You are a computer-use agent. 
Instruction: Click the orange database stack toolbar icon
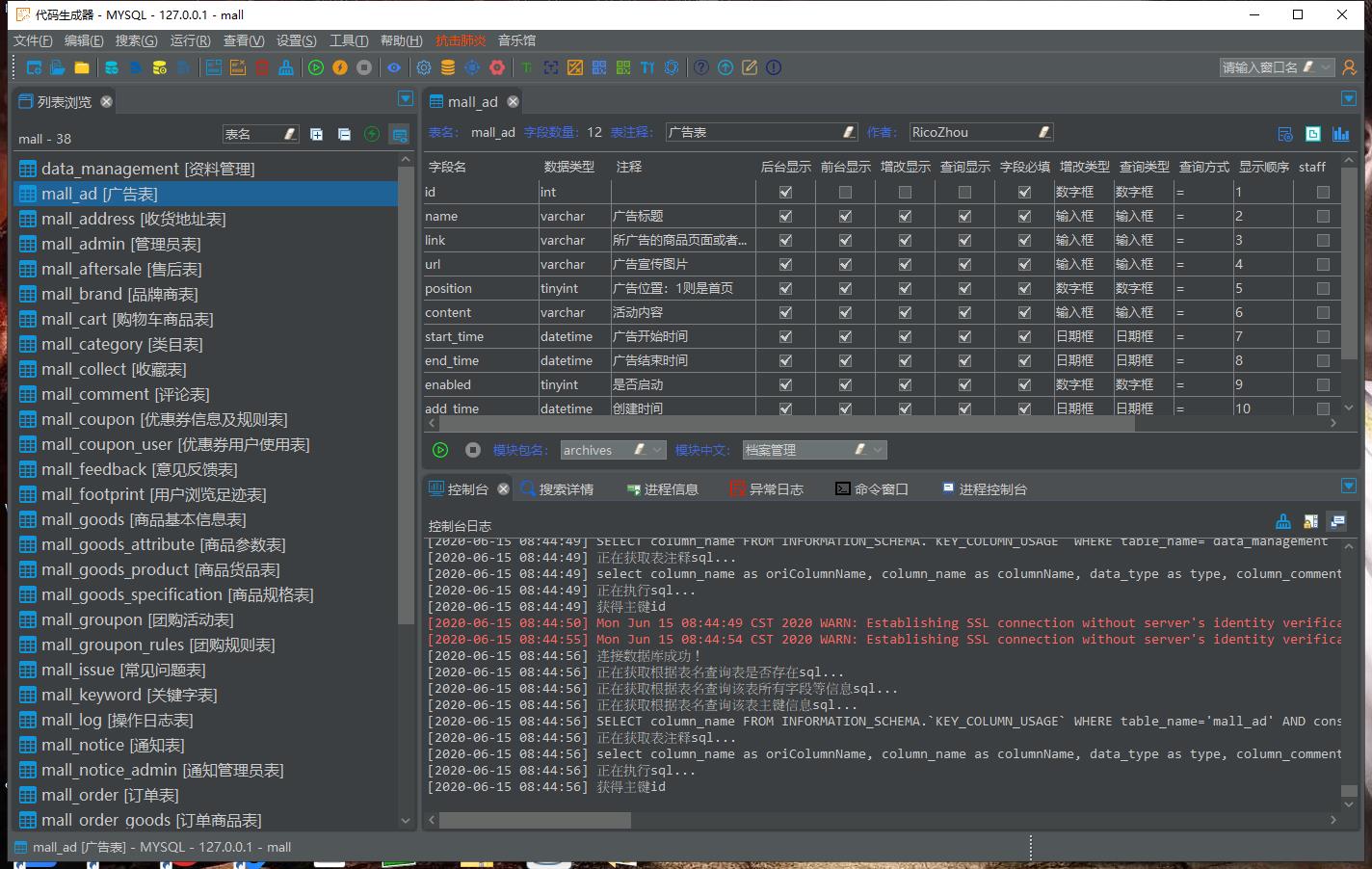(x=448, y=67)
